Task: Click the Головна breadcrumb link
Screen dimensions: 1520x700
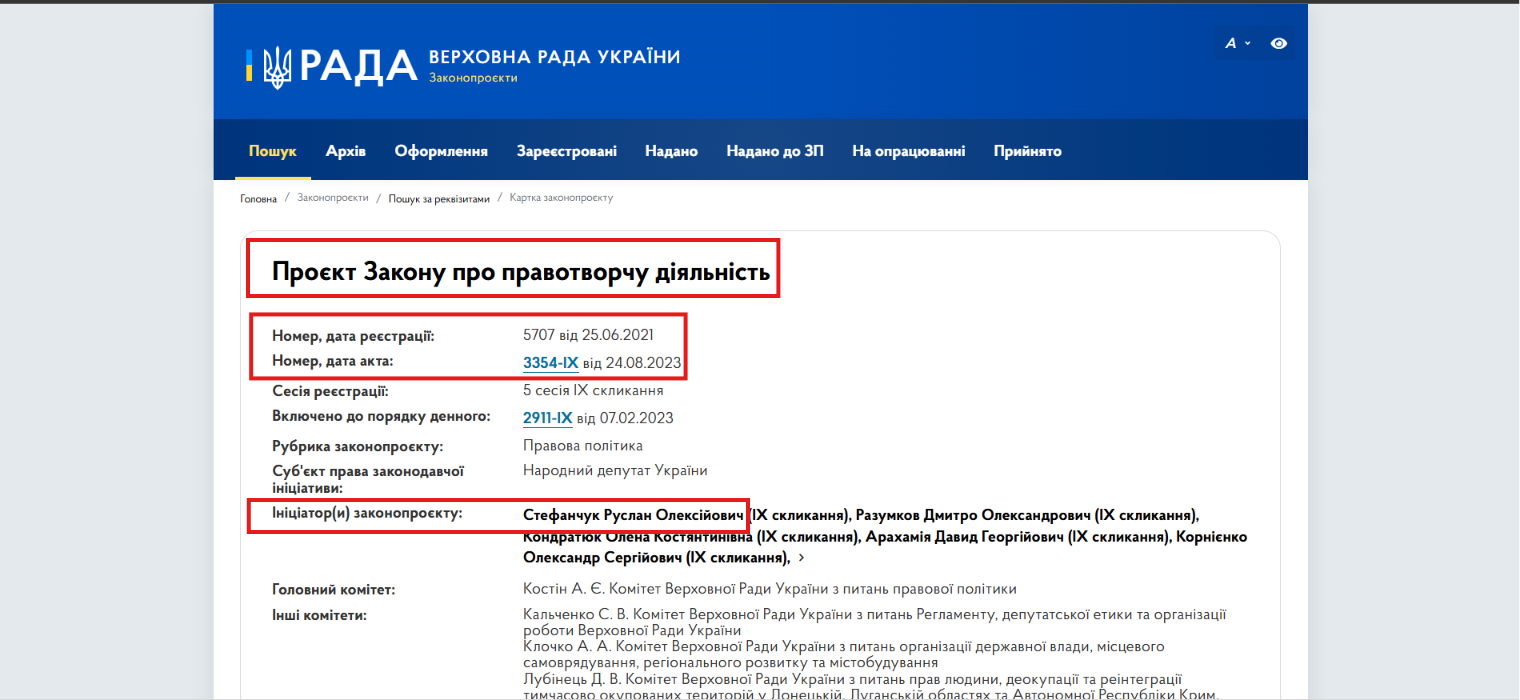Action: click(259, 198)
